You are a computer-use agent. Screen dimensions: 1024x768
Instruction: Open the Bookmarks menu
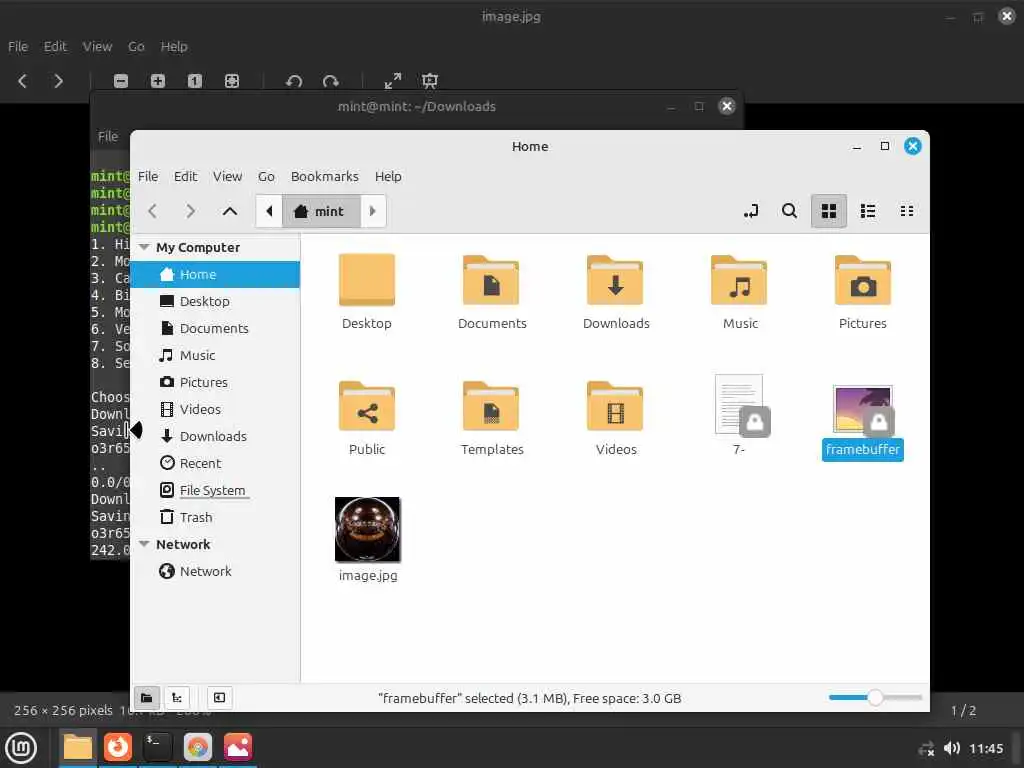[325, 176]
